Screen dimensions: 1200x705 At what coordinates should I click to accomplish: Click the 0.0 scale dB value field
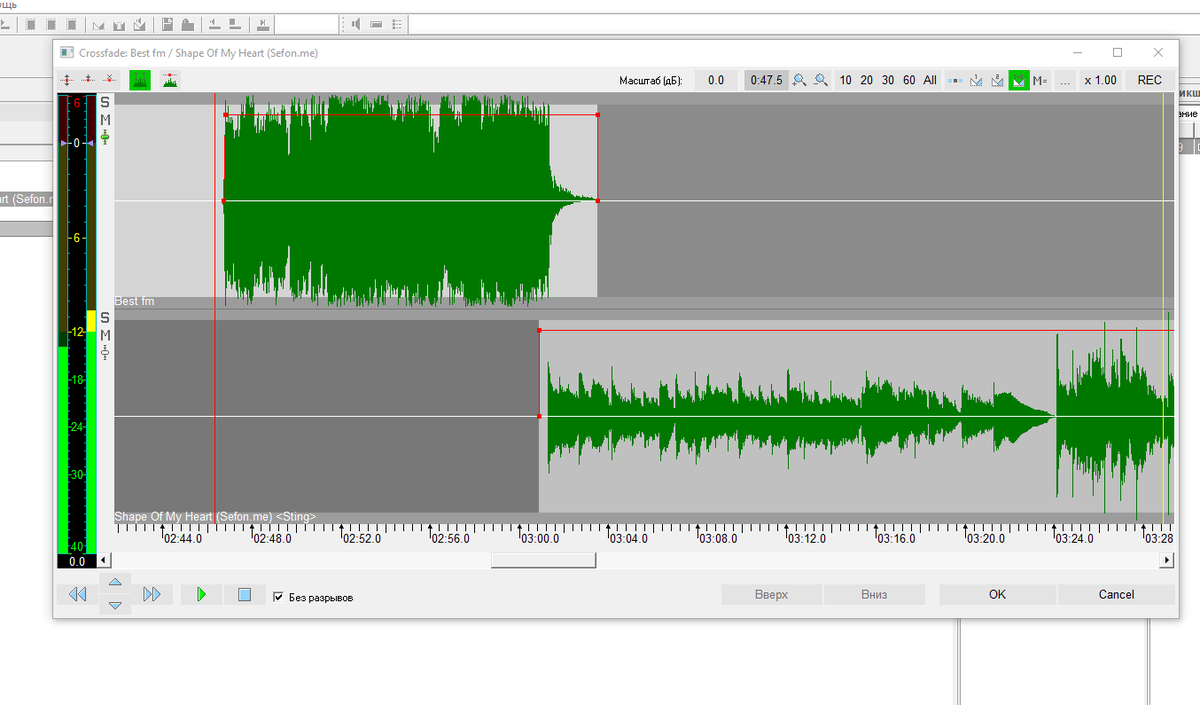point(715,80)
